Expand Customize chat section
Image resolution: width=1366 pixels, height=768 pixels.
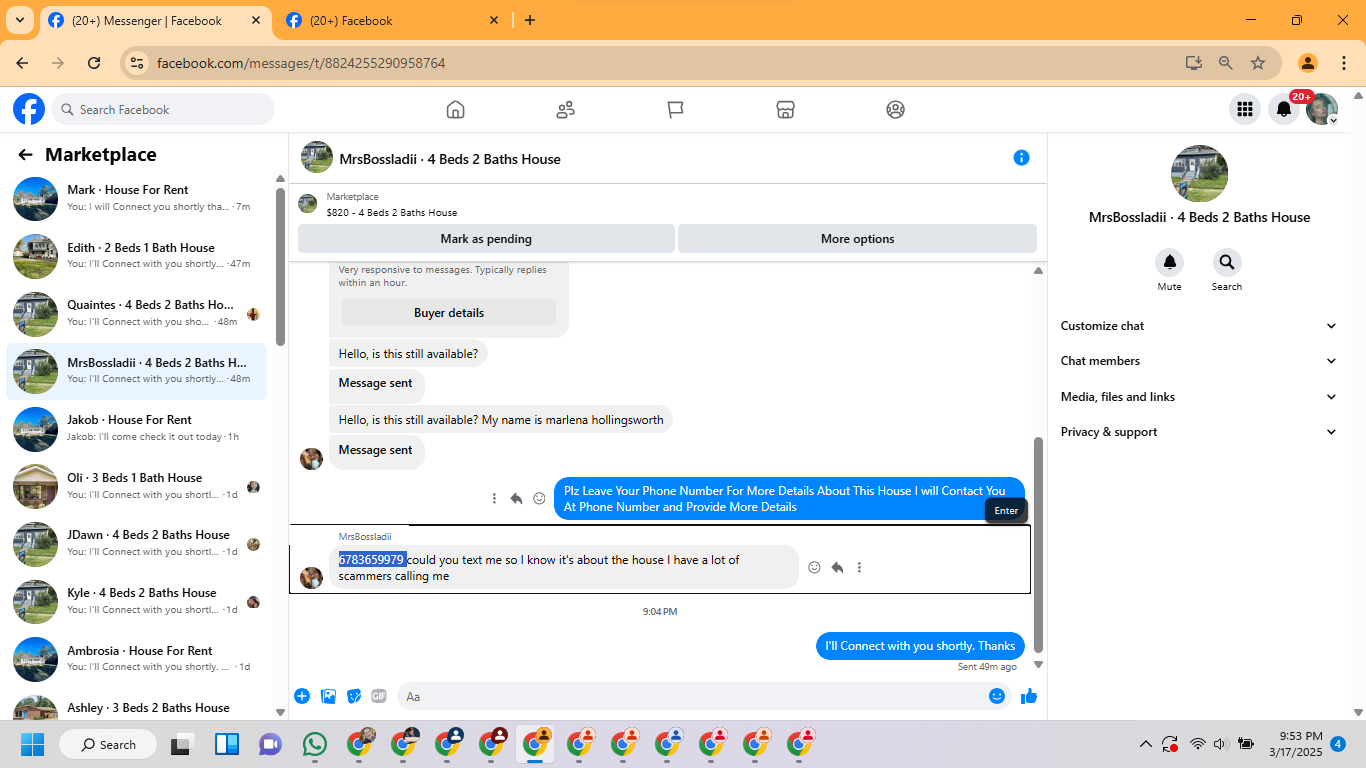[1199, 326]
